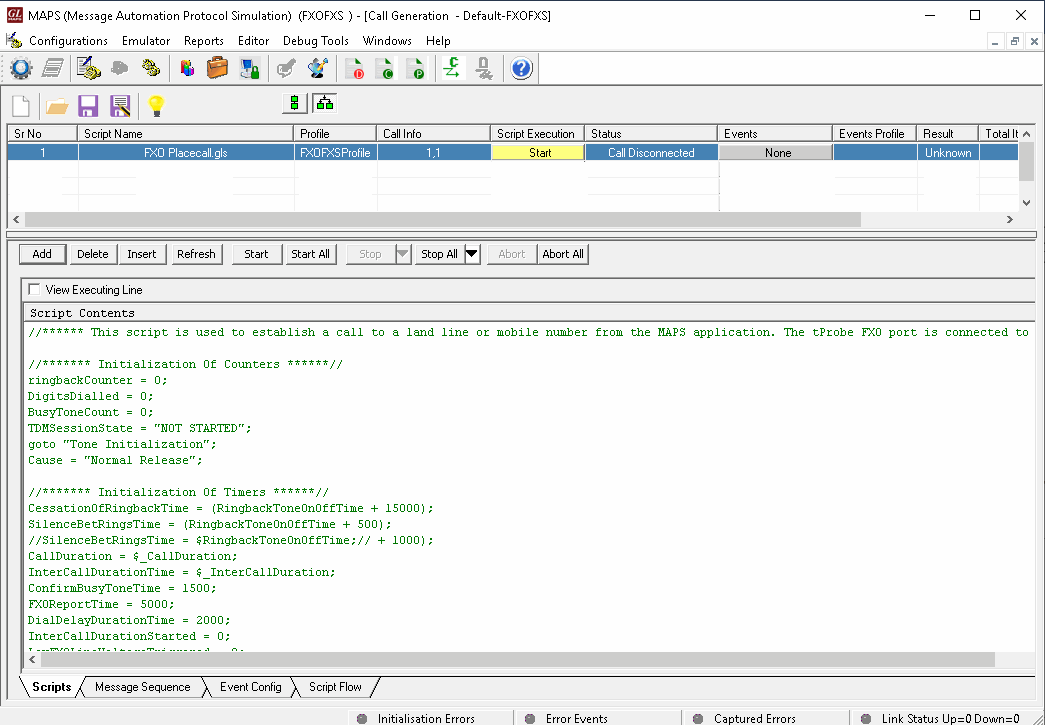Expand the dropdown arrow beside the Stop button
Screen dimensions: 1045x725
pyautogui.click(x=403, y=254)
